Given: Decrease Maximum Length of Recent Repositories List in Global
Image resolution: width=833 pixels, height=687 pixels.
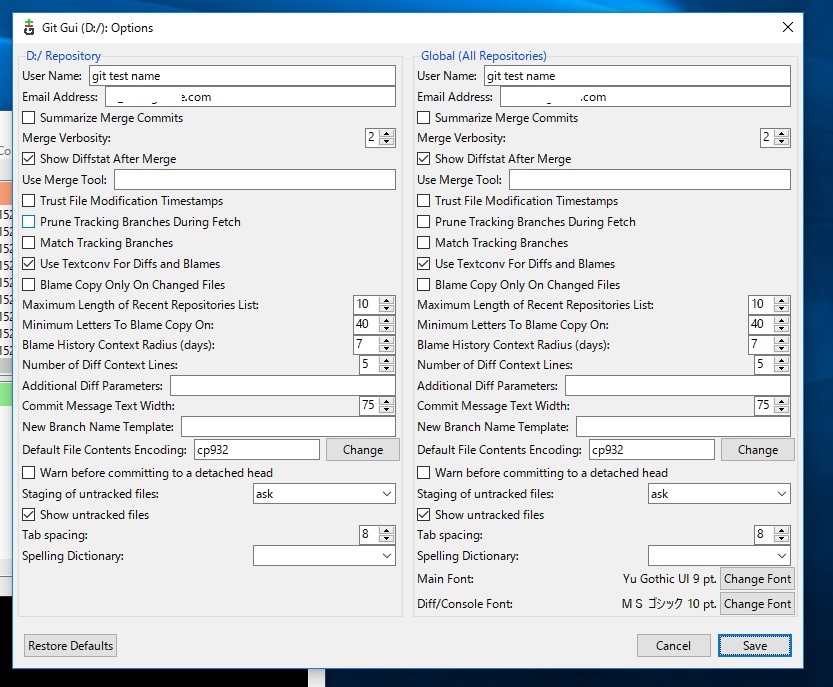Looking at the screenshot, I should (x=781, y=309).
